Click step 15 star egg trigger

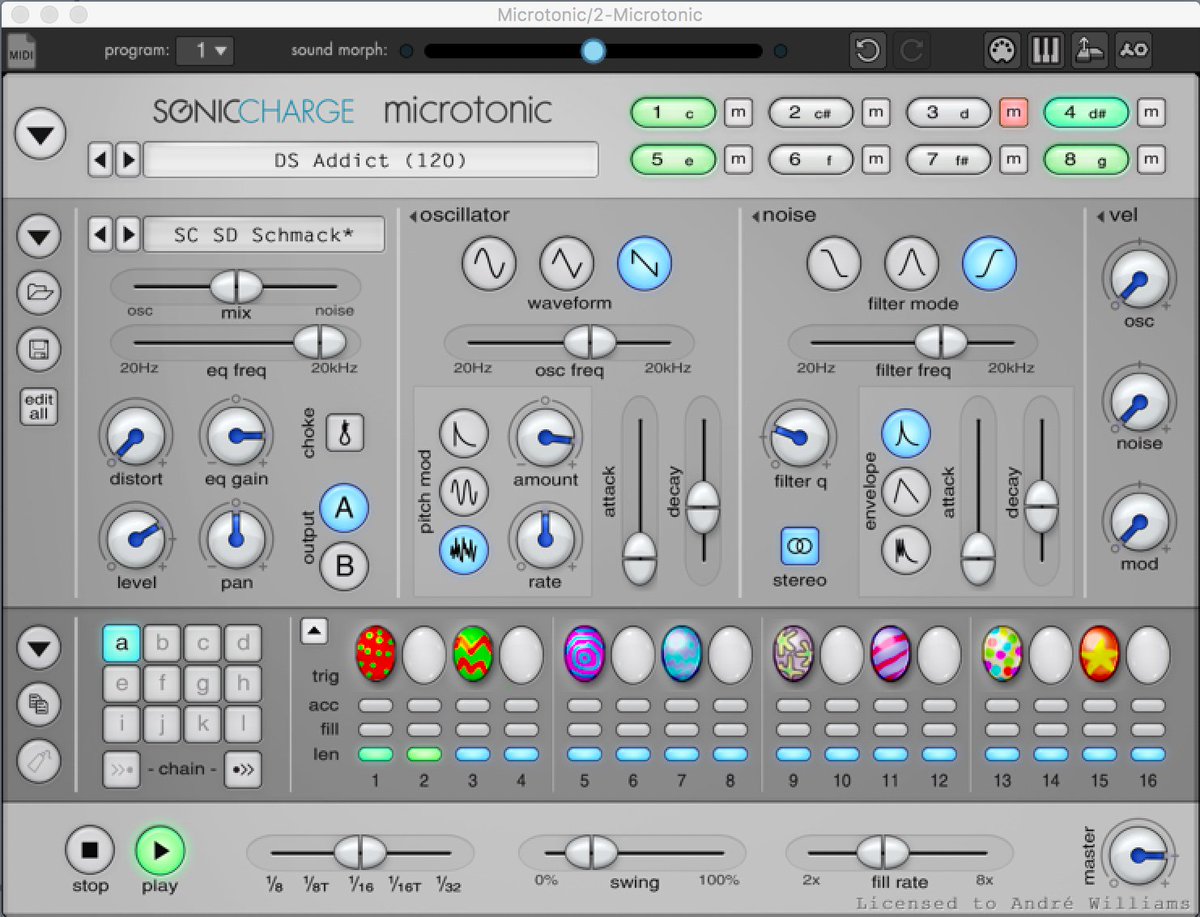(x=1099, y=654)
